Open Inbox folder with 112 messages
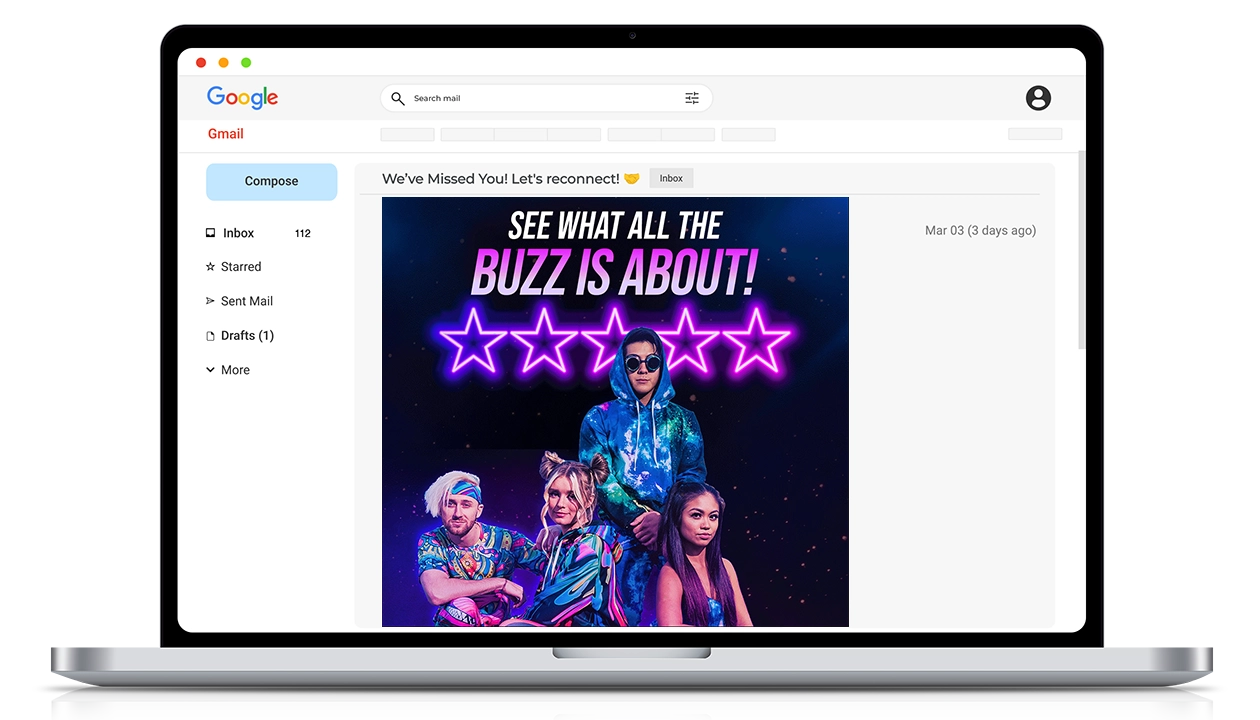Screen dimensions: 1260x720 (239, 233)
